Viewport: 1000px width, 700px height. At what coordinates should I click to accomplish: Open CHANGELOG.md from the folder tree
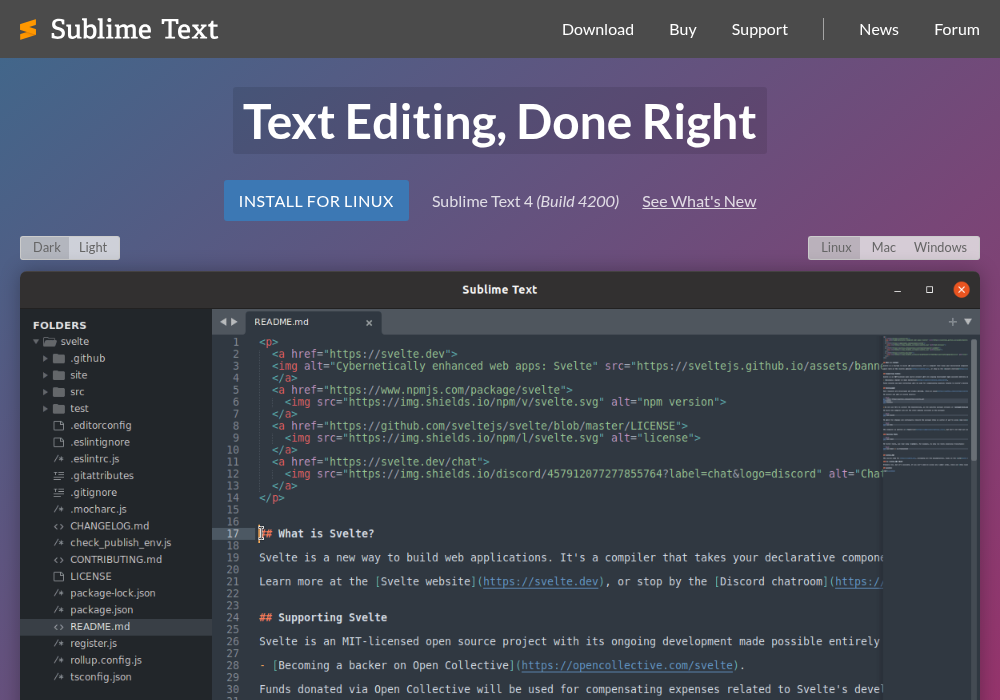(110, 526)
